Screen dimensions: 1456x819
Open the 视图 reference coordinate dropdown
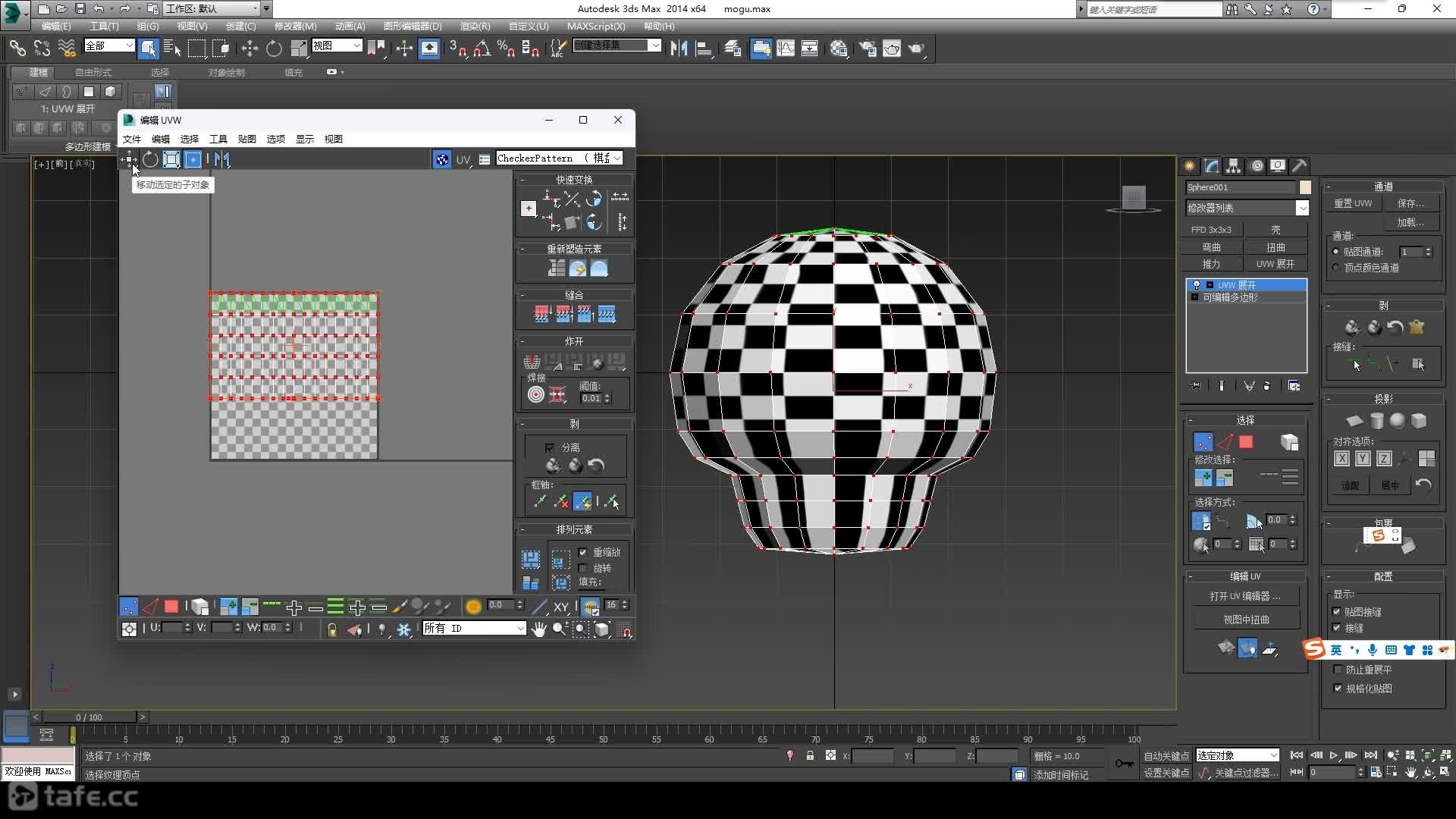tap(337, 45)
